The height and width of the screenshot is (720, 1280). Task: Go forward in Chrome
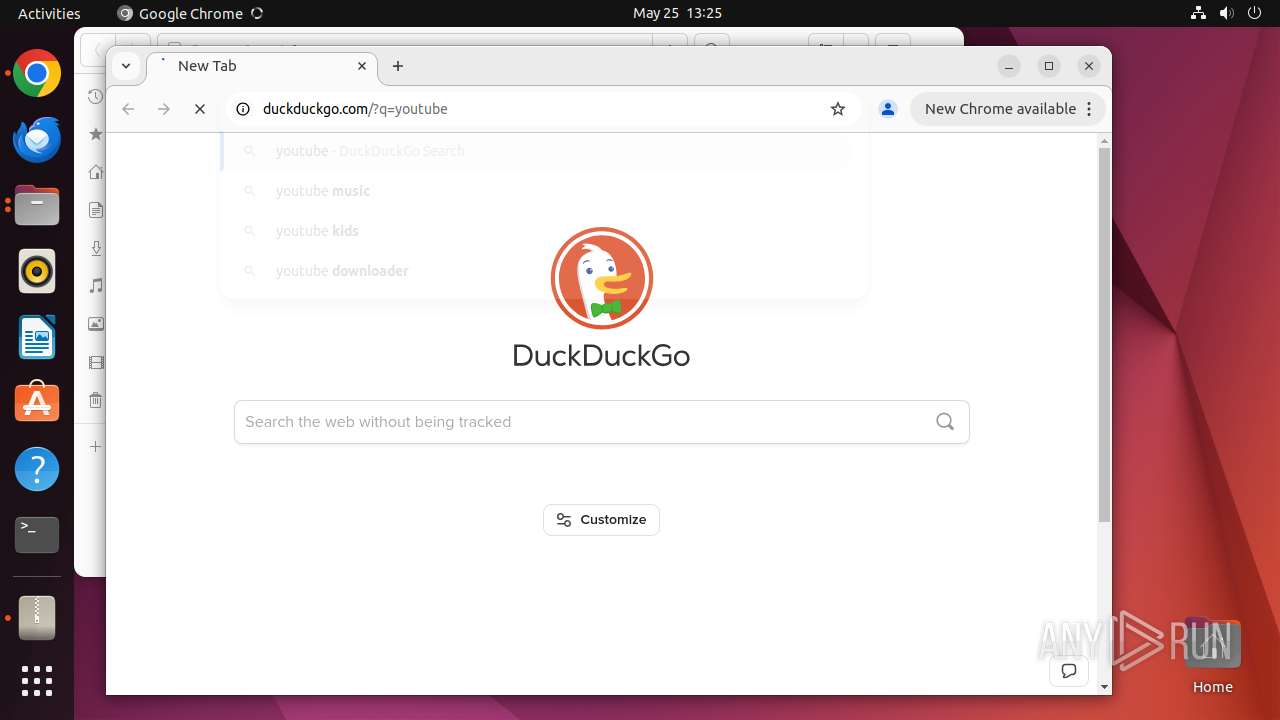click(x=164, y=109)
